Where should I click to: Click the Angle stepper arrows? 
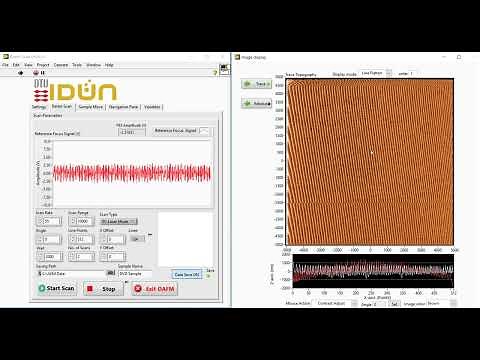tap(40, 239)
